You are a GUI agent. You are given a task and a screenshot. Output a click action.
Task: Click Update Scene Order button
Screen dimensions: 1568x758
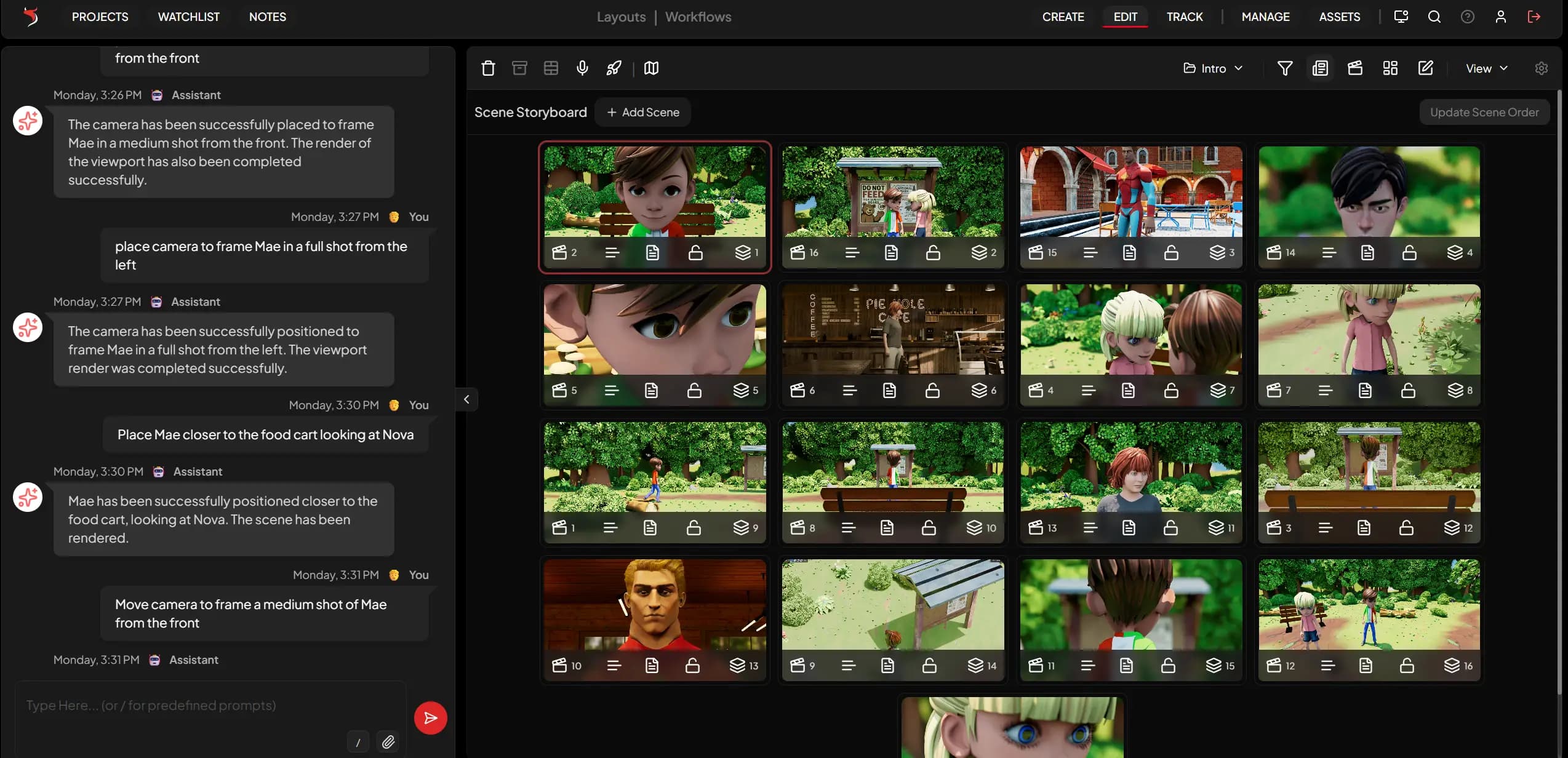click(x=1484, y=112)
